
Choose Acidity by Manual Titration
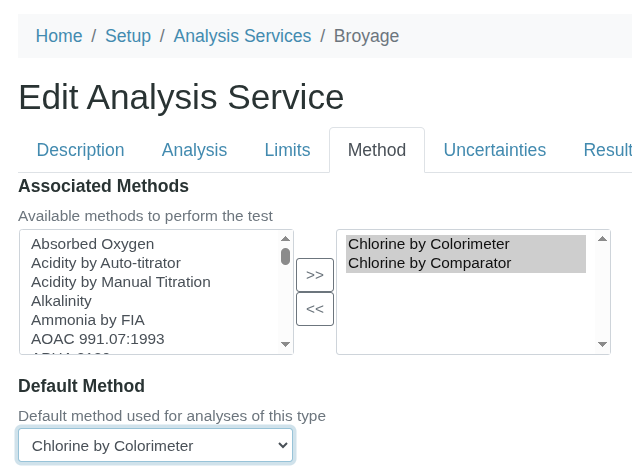pos(121,282)
